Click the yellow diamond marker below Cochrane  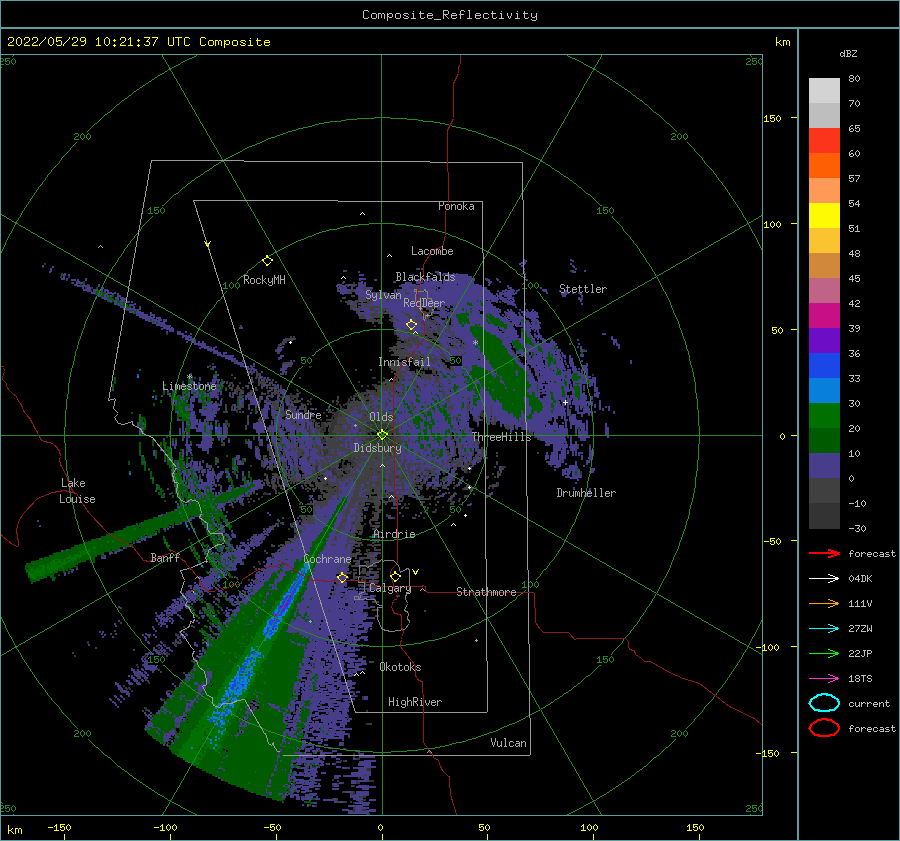click(x=342, y=578)
